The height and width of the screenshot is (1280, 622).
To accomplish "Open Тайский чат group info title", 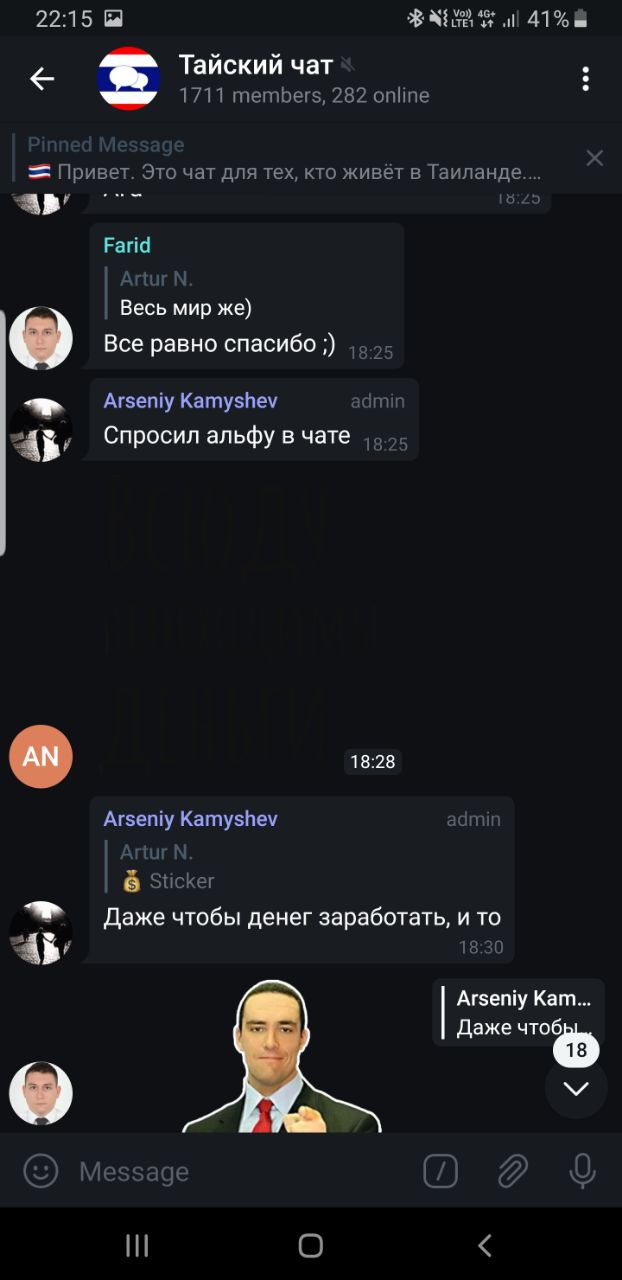I will (256, 65).
